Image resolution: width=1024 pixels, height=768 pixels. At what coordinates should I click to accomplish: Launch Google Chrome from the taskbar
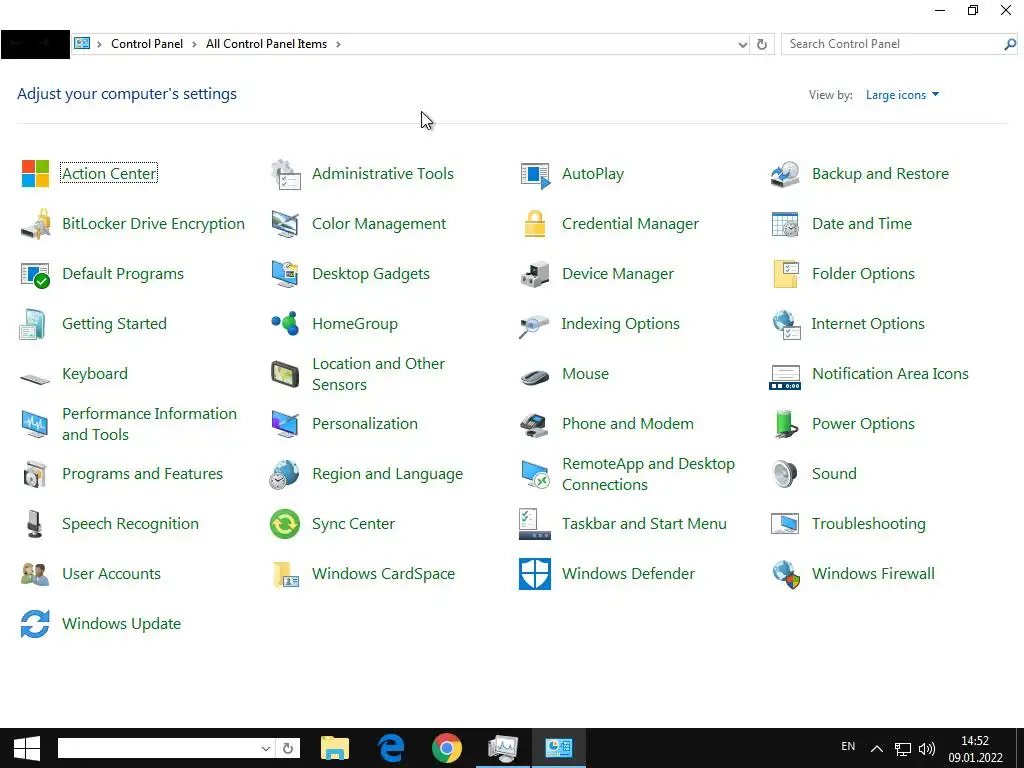tap(447, 748)
